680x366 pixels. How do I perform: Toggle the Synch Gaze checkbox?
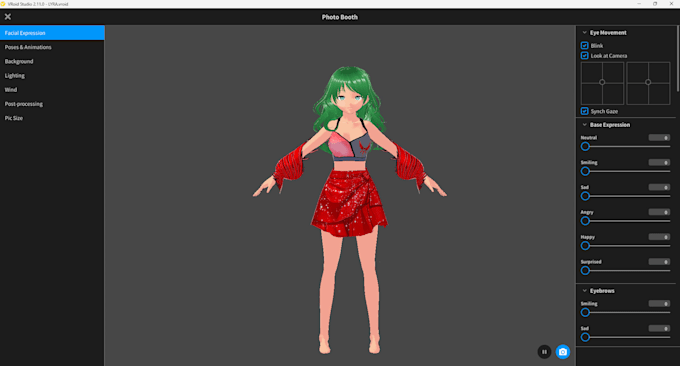point(585,111)
